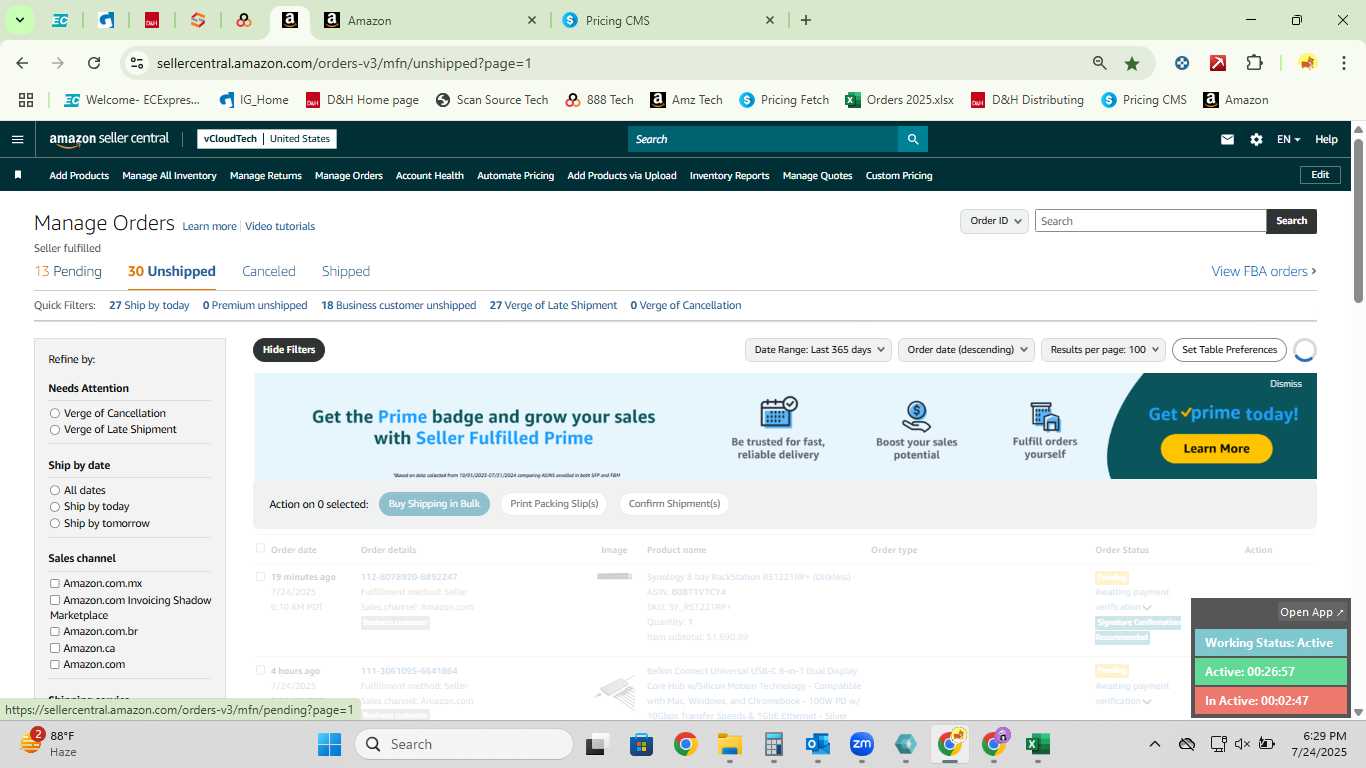Open the new tab plus button
The width and height of the screenshot is (1366, 768).
(x=806, y=20)
